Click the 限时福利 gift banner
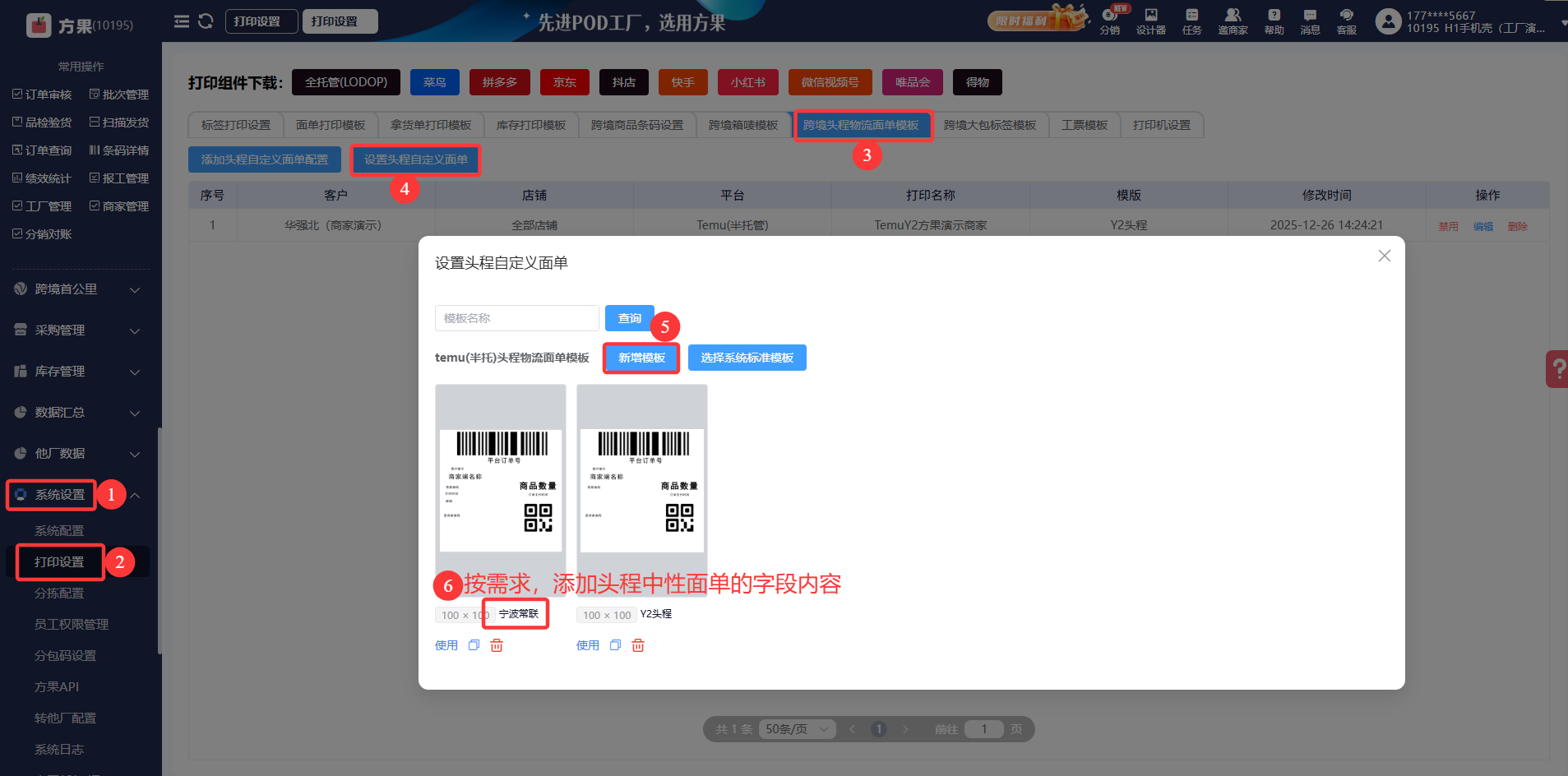 coord(1038,20)
